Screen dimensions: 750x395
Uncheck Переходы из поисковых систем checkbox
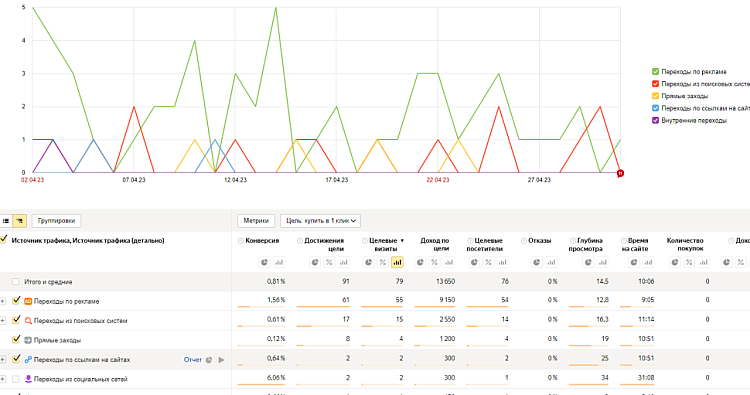click(x=16, y=319)
